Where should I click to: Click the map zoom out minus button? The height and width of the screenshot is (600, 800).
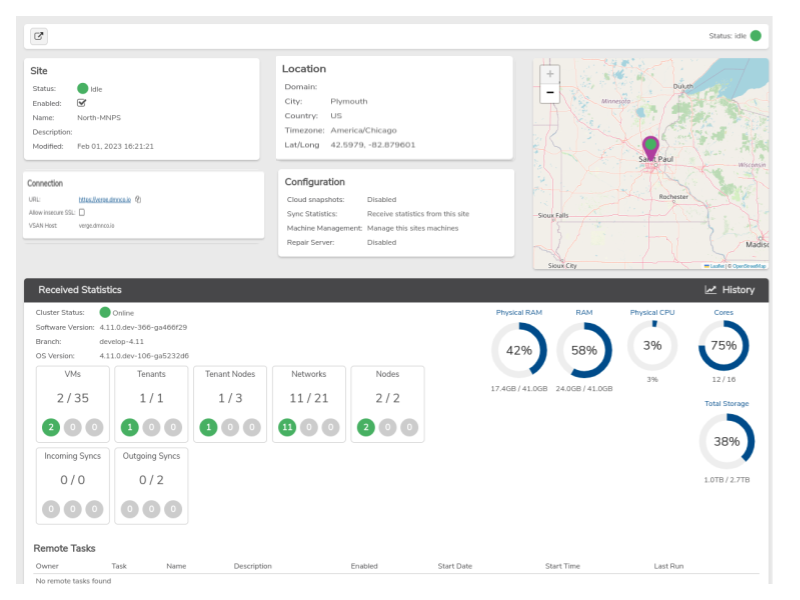coord(549,93)
